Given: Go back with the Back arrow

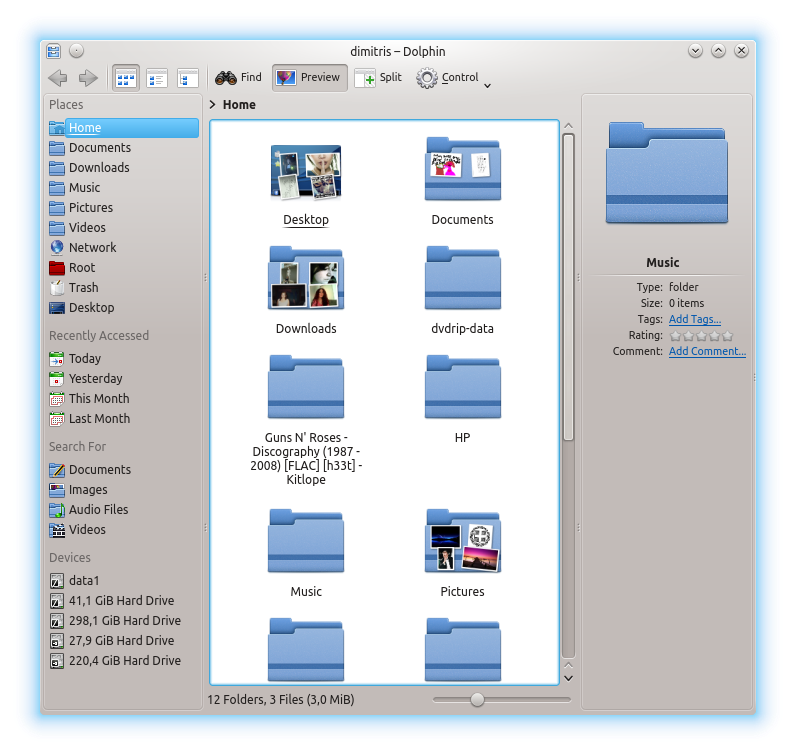Looking at the screenshot, I should pos(58,78).
